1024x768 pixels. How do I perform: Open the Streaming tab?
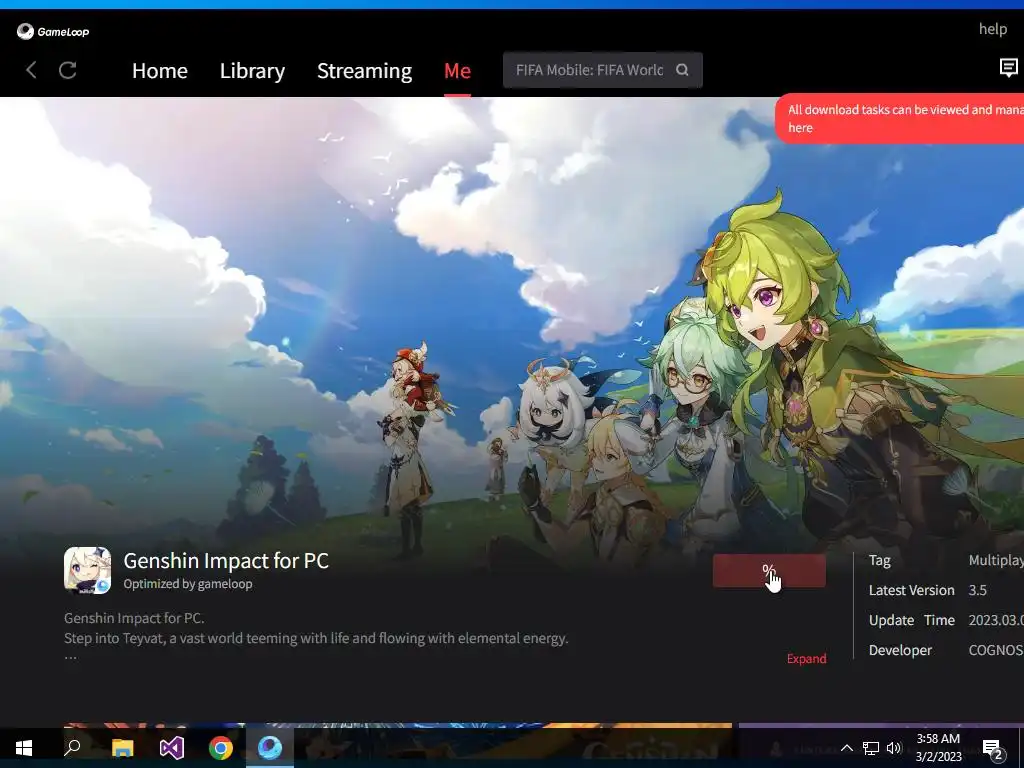click(364, 71)
